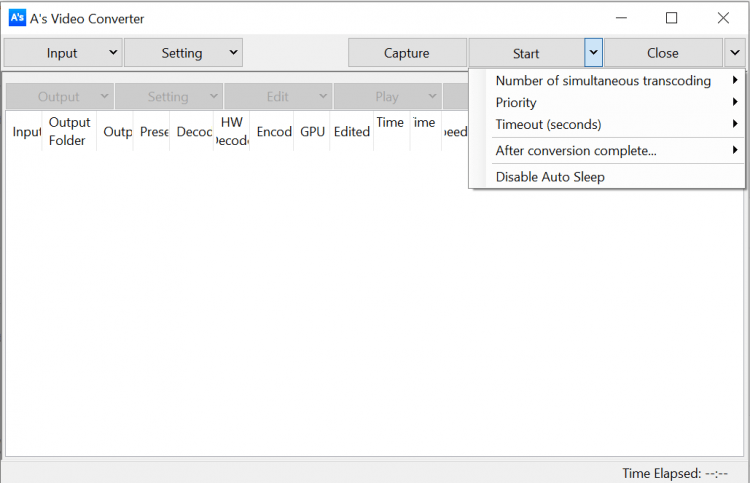Expand the arrow next to Close
750x483 pixels.
(735, 53)
